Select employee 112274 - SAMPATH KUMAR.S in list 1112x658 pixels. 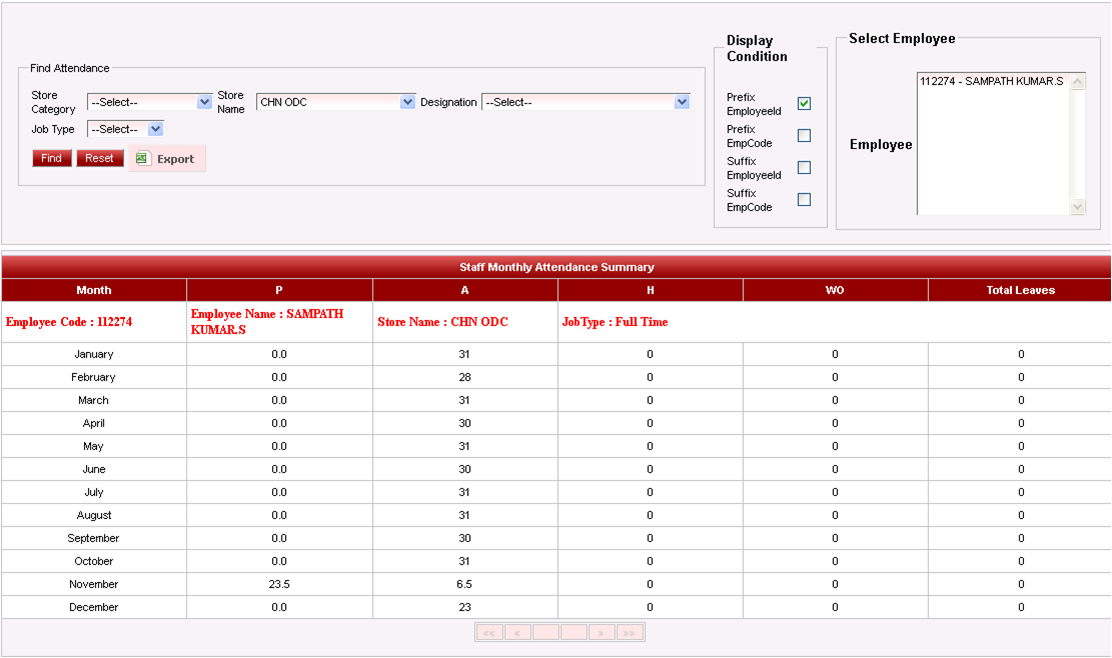[x=991, y=81]
